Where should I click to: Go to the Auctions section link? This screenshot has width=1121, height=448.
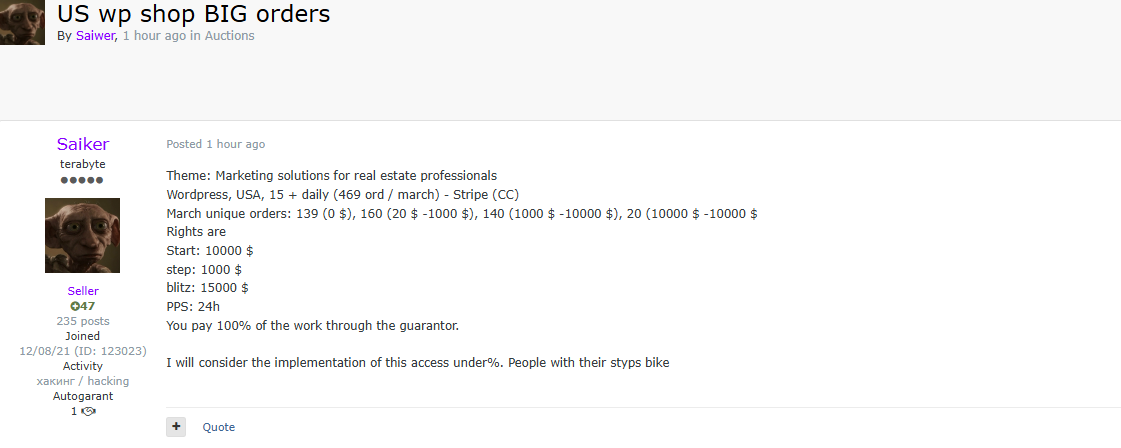229,36
